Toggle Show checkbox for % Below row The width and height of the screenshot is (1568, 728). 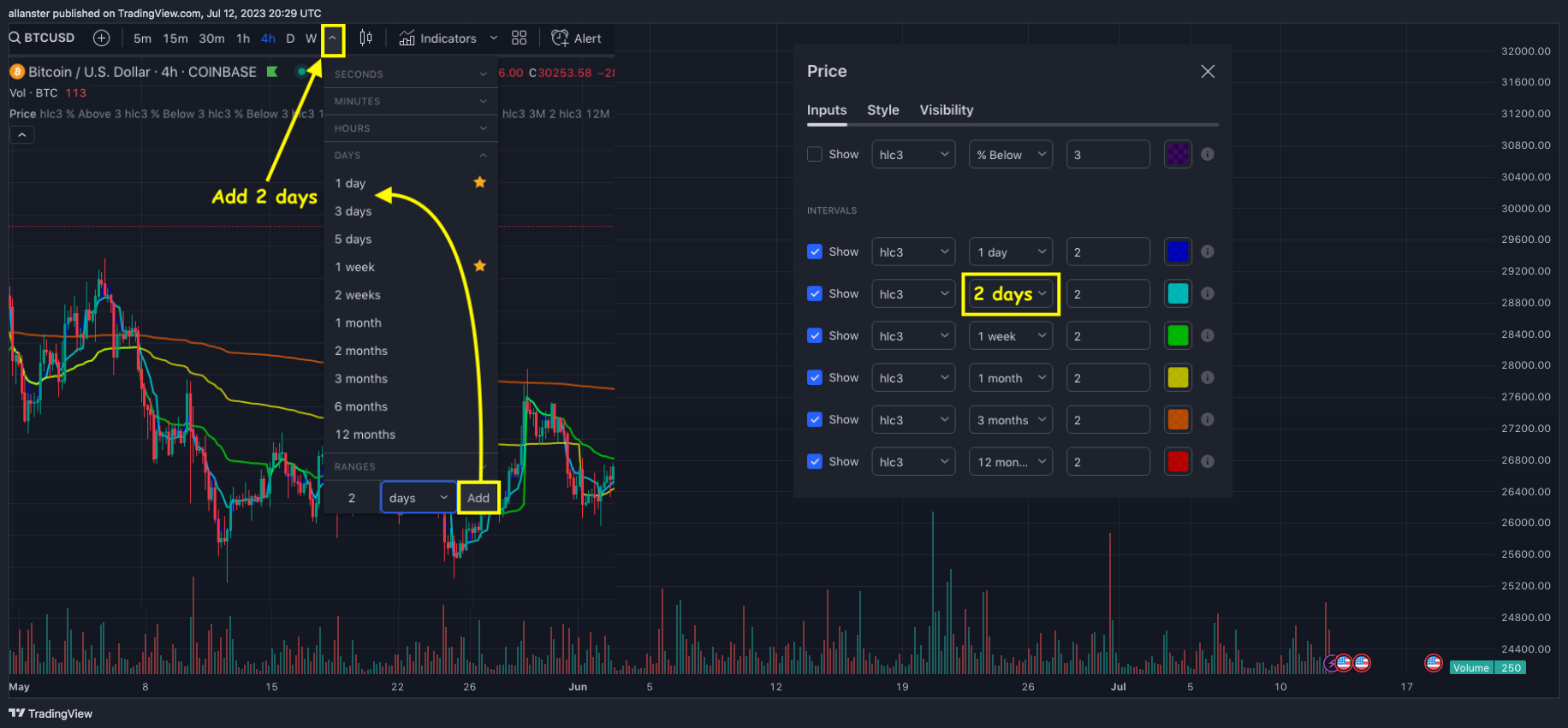(x=814, y=154)
